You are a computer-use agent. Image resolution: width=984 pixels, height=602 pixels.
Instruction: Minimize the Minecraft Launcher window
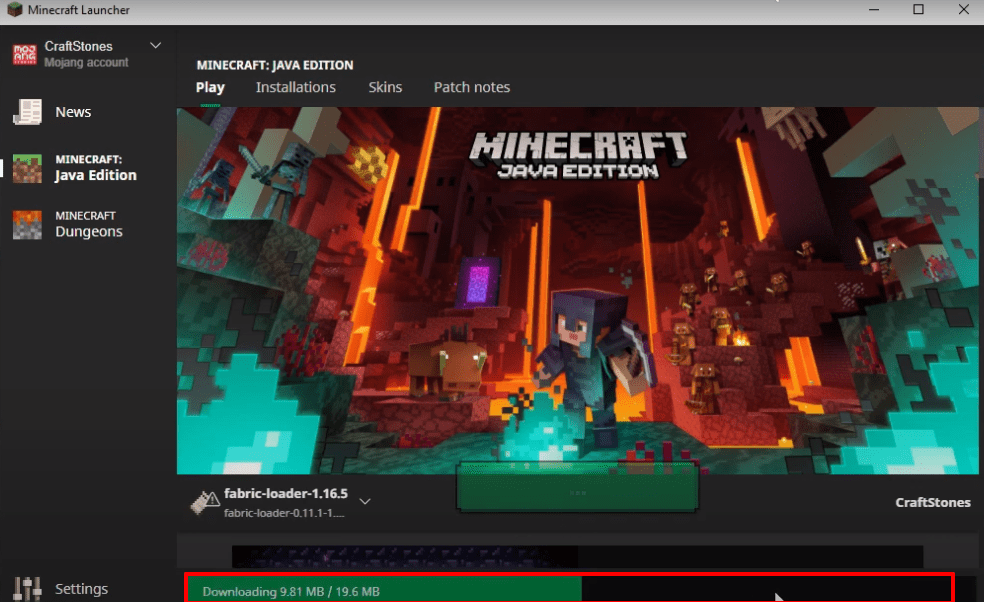coord(874,9)
